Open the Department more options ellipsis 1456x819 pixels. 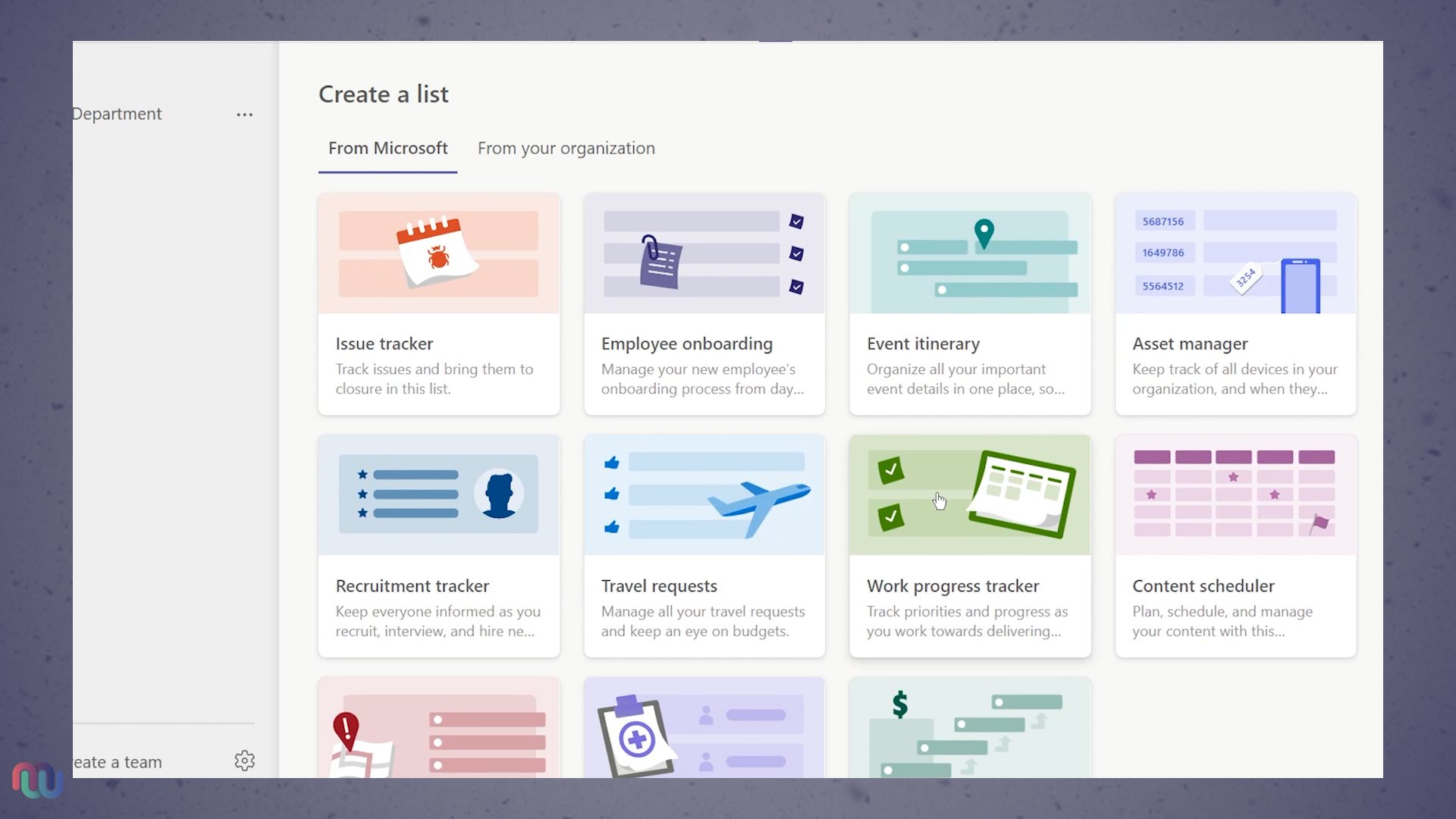point(244,115)
